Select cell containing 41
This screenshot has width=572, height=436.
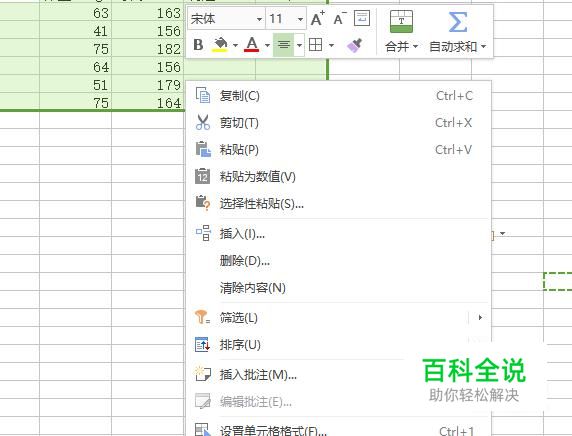pyautogui.click(x=75, y=31)
